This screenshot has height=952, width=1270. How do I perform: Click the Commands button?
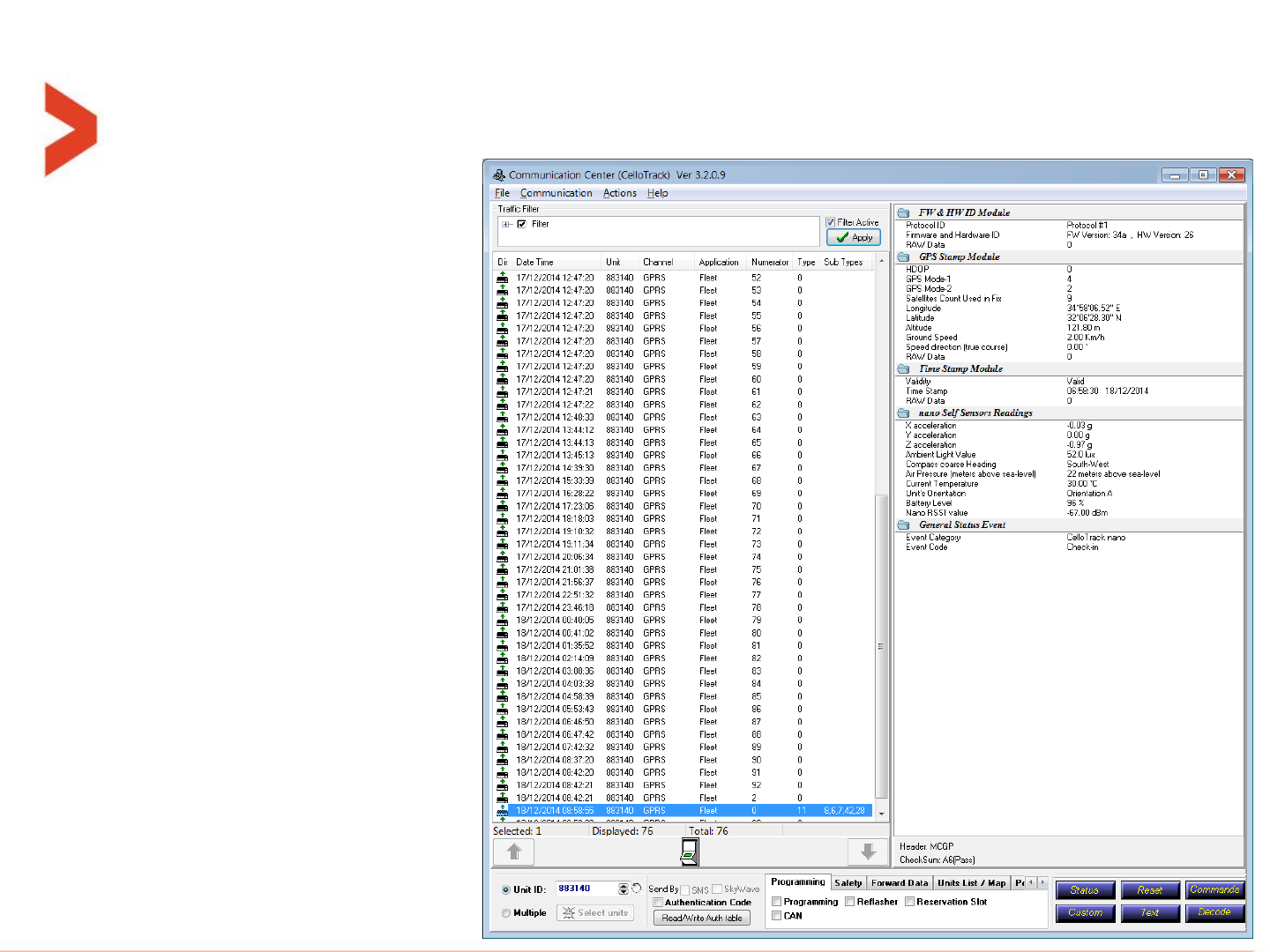[x=1215, y=890]
